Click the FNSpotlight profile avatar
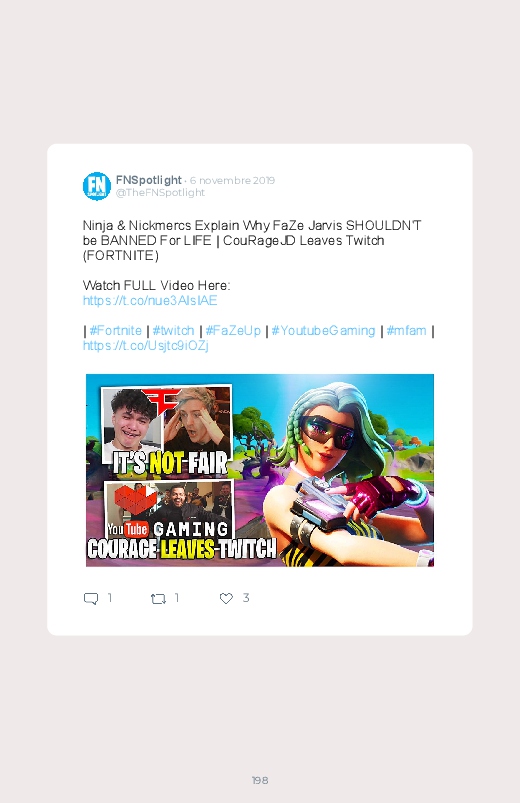Viewport: 520px width, 803px height. point(97,186)
